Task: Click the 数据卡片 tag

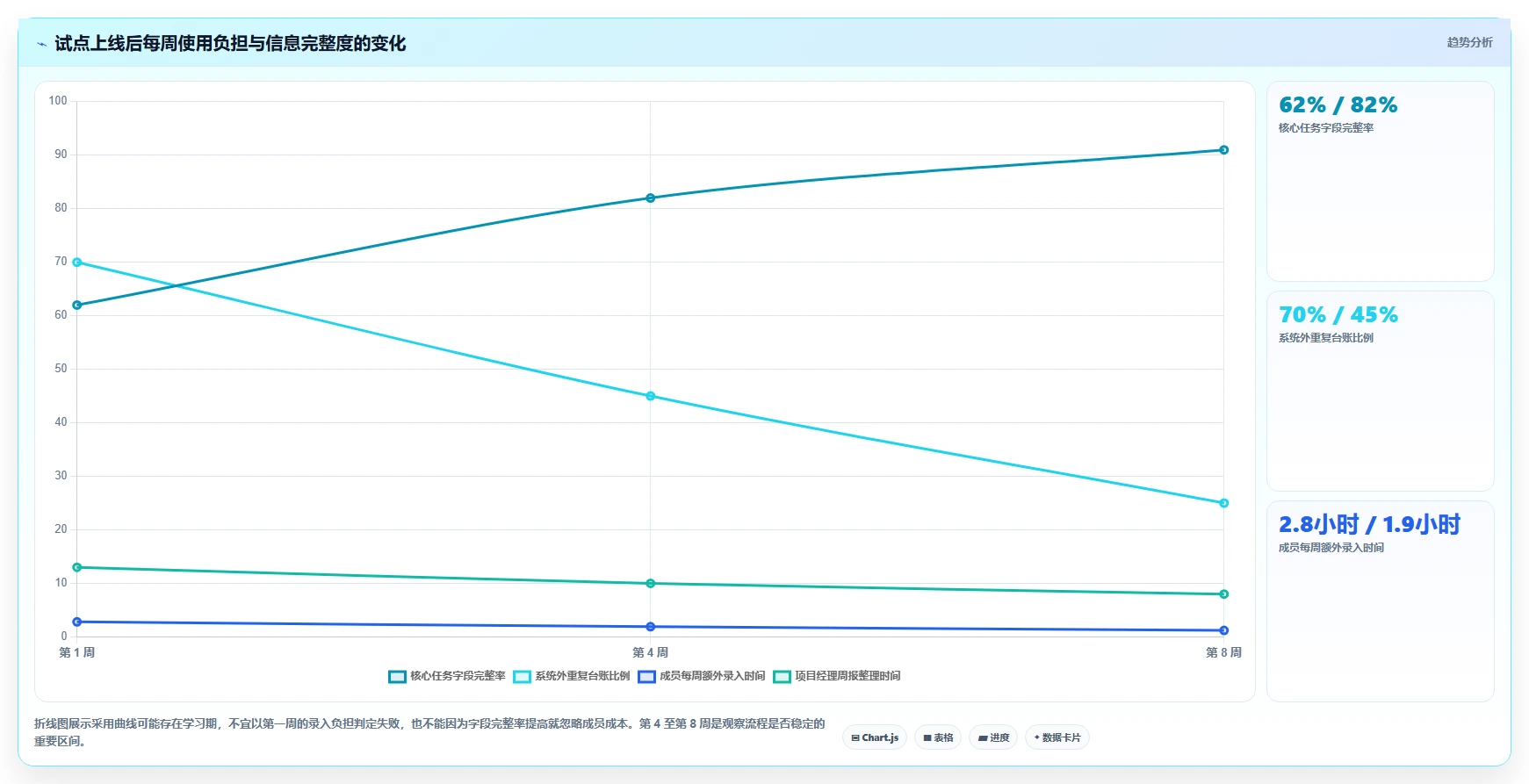Action: point(1057,737)
